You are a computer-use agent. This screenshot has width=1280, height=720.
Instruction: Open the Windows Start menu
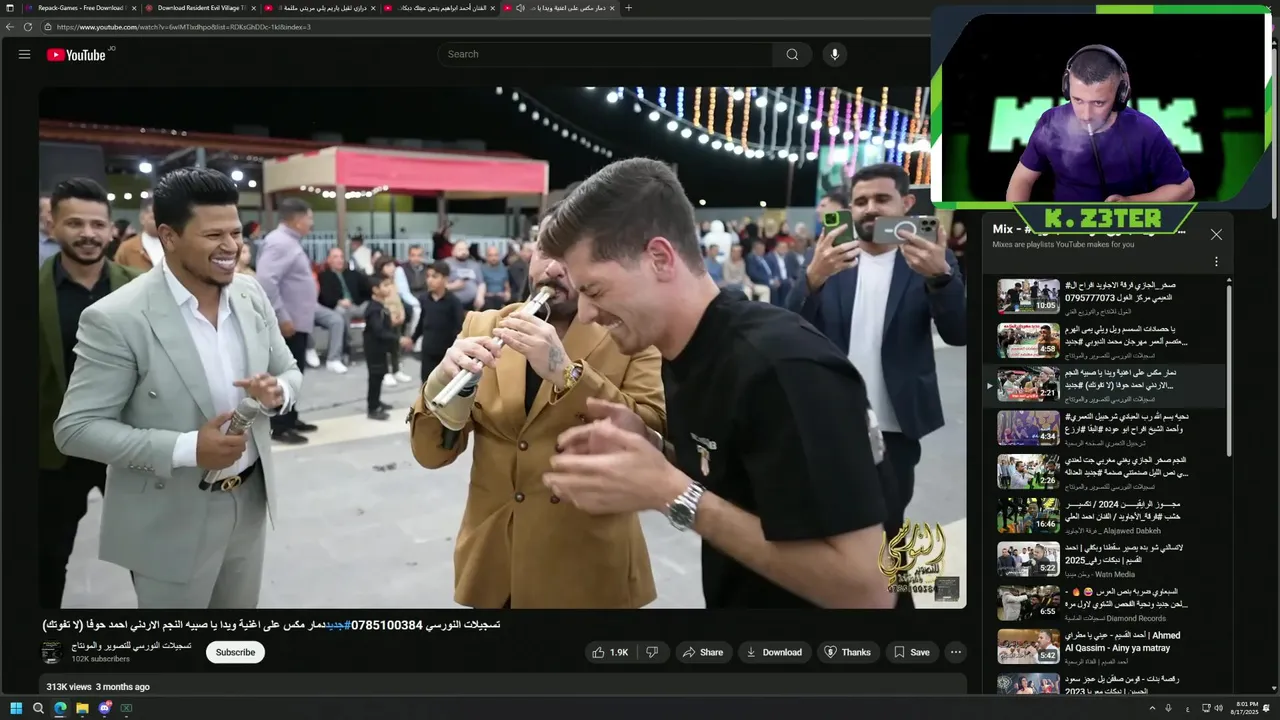coord(16,708)
